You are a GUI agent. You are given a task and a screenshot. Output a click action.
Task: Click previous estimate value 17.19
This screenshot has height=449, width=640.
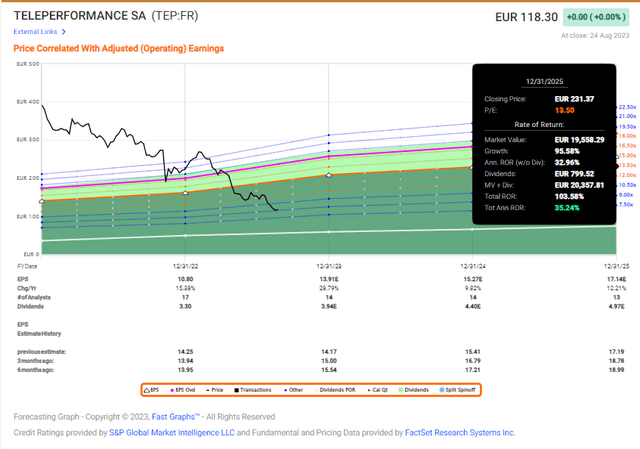click(616, 351)
